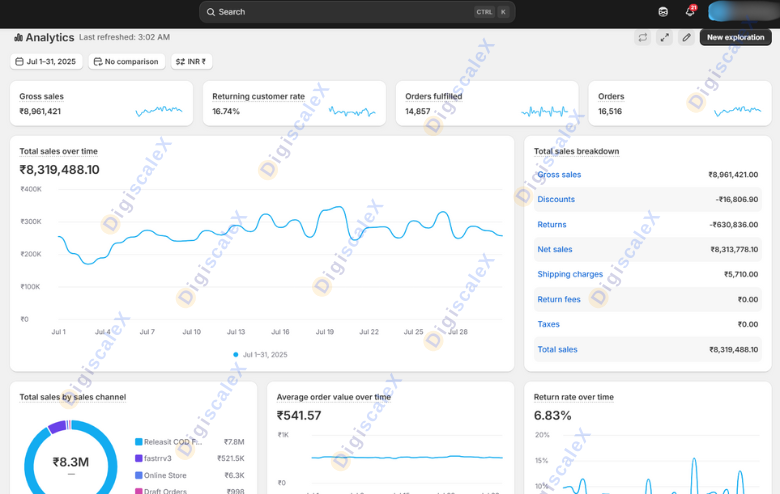Image resolution: width=780 pixels, height=494 pixels.
Task: Open the No comparison dropdown
Action: pos(127,62)
